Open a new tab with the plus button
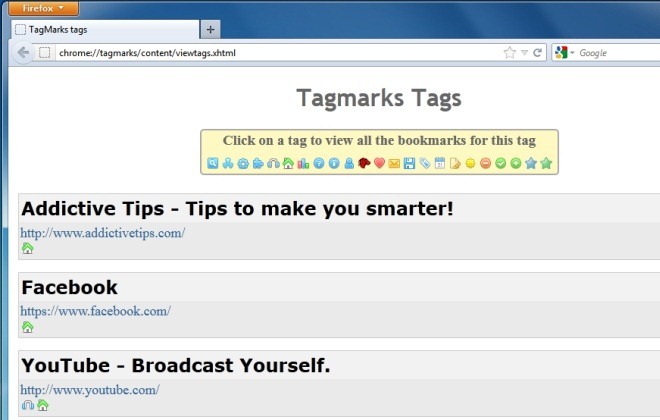Viewport: 660px width, 420px height. (x=210, y=29)
